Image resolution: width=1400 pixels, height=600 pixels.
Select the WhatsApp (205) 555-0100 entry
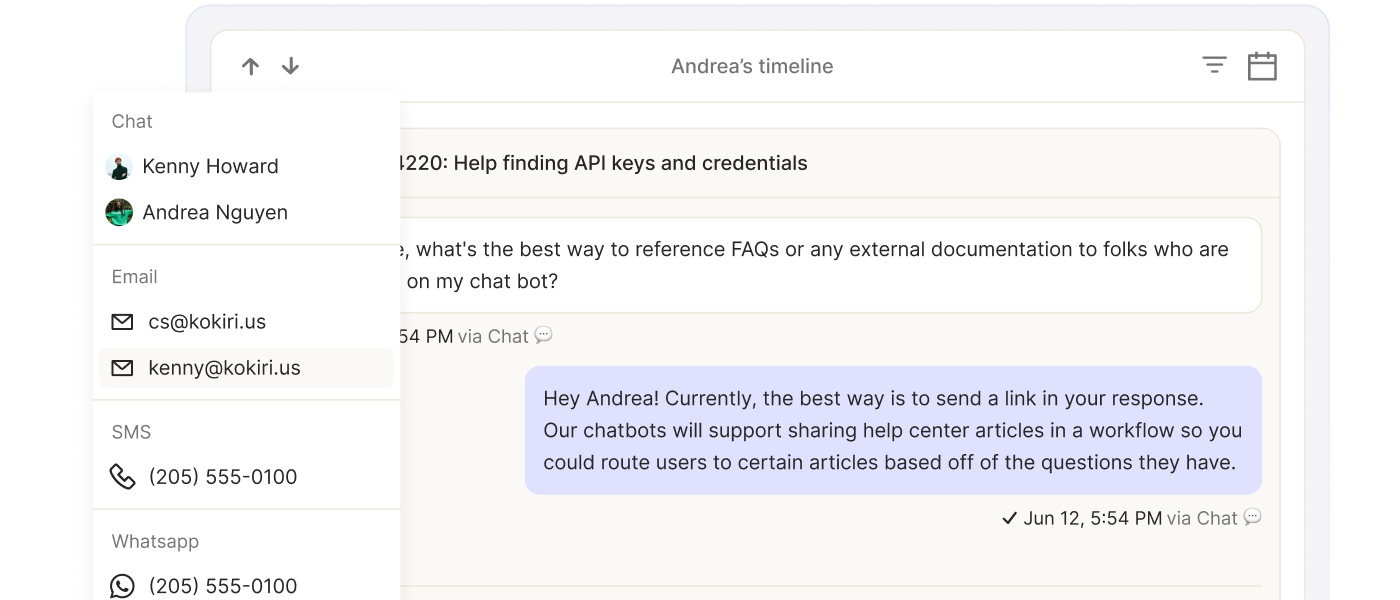point(223,586)
